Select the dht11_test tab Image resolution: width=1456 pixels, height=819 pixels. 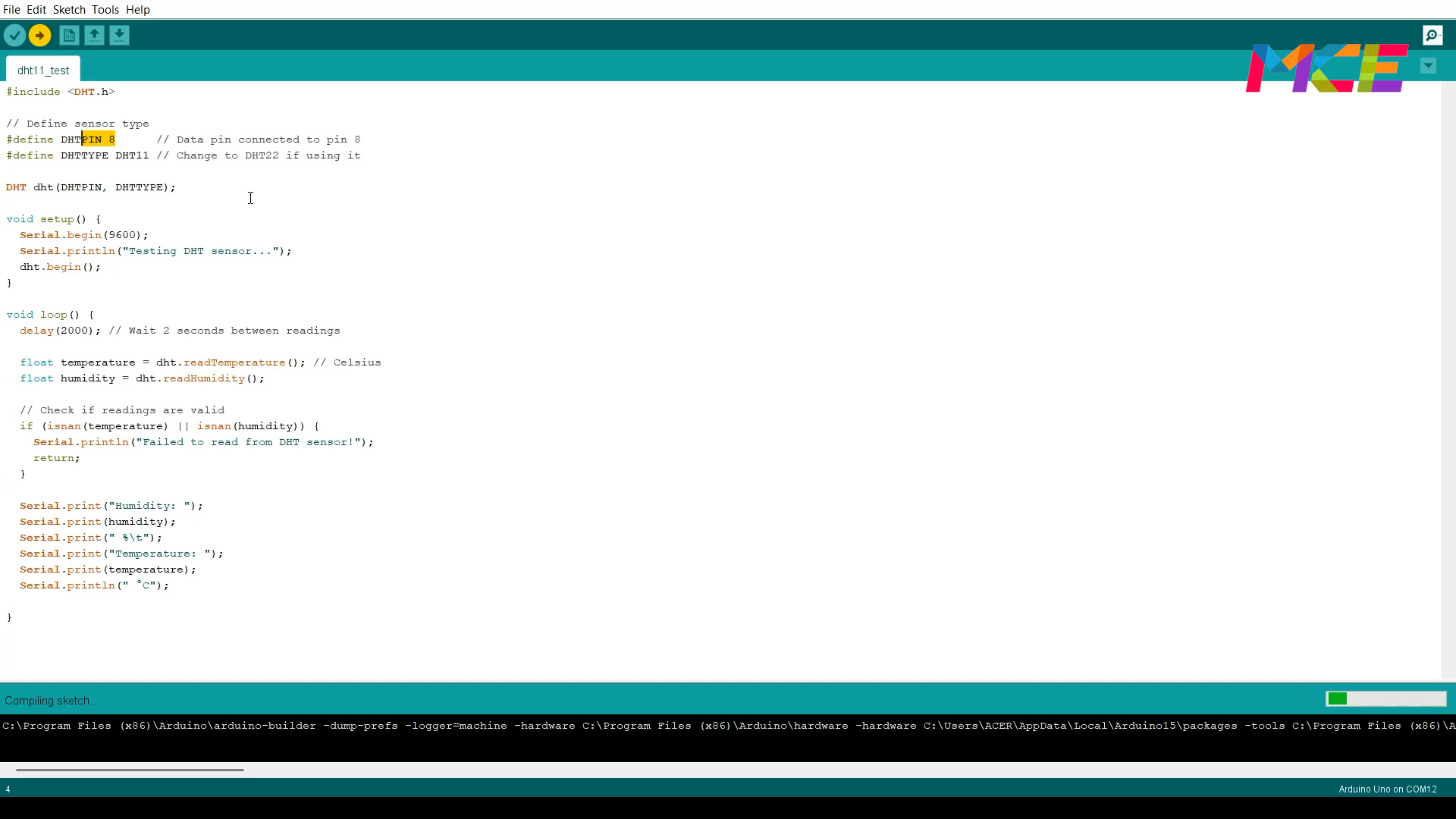point(43,71)
